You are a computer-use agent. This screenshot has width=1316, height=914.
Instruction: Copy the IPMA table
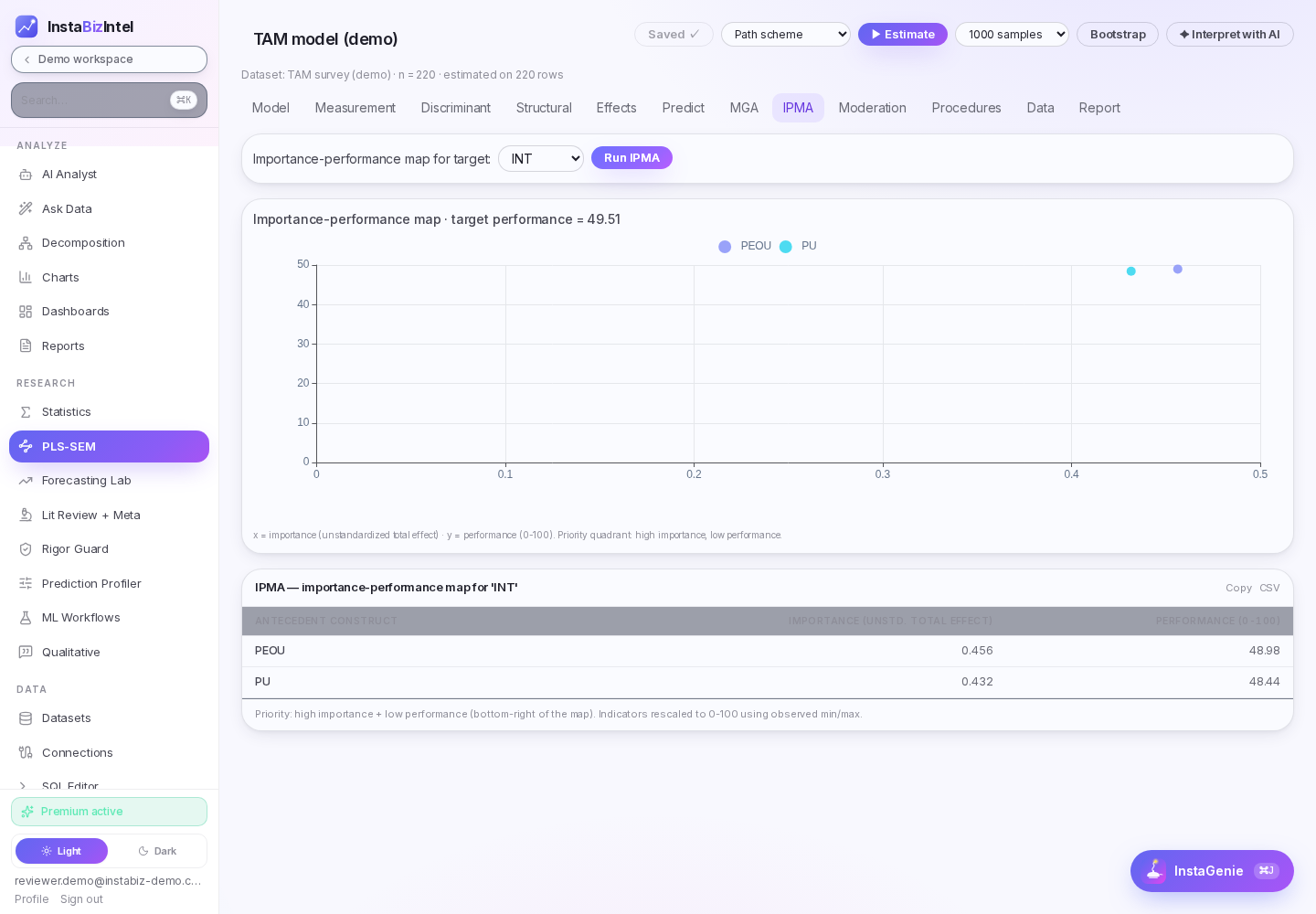point(1238,588)
